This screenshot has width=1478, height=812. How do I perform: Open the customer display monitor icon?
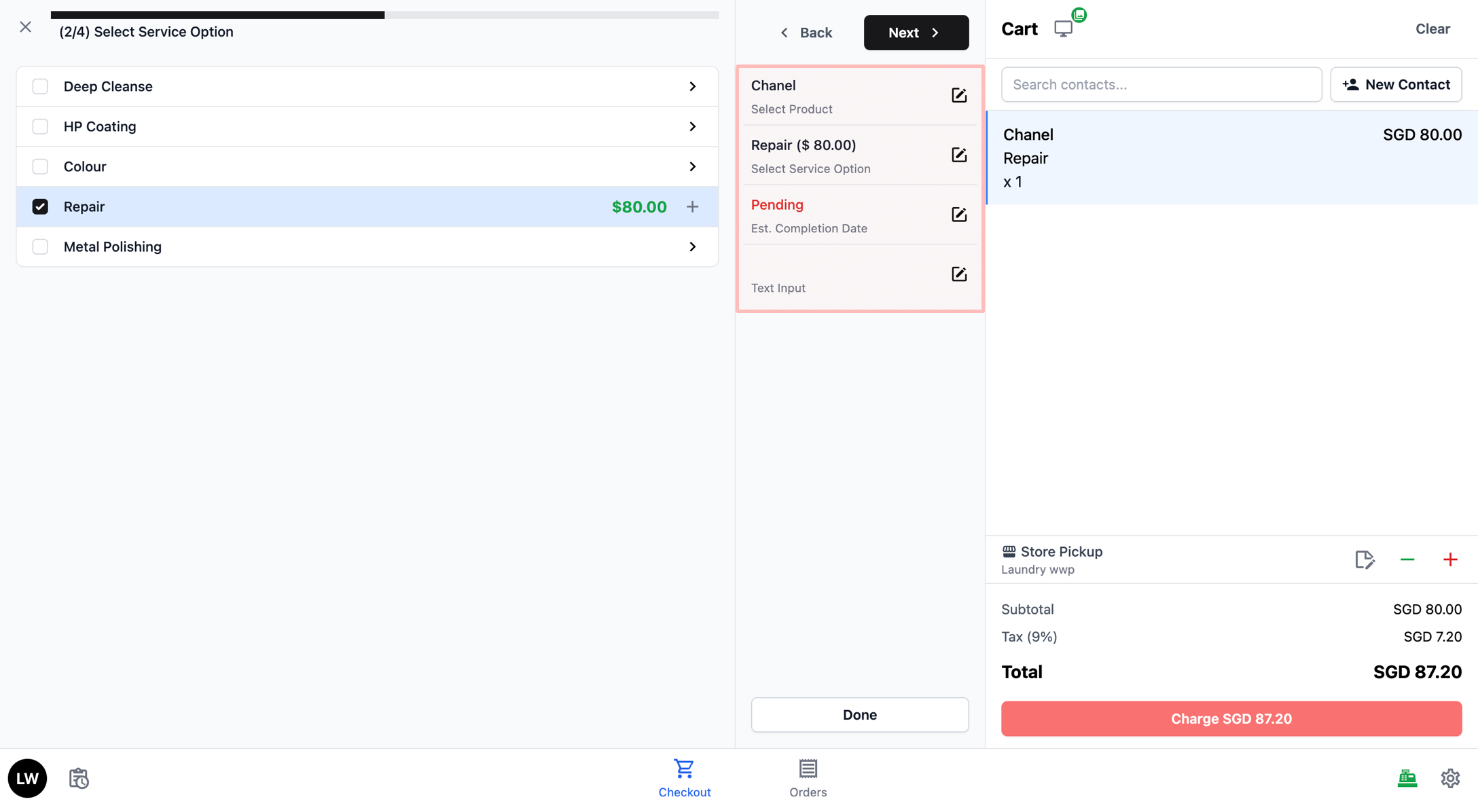pyautogui.click(x=1063, y=29)
